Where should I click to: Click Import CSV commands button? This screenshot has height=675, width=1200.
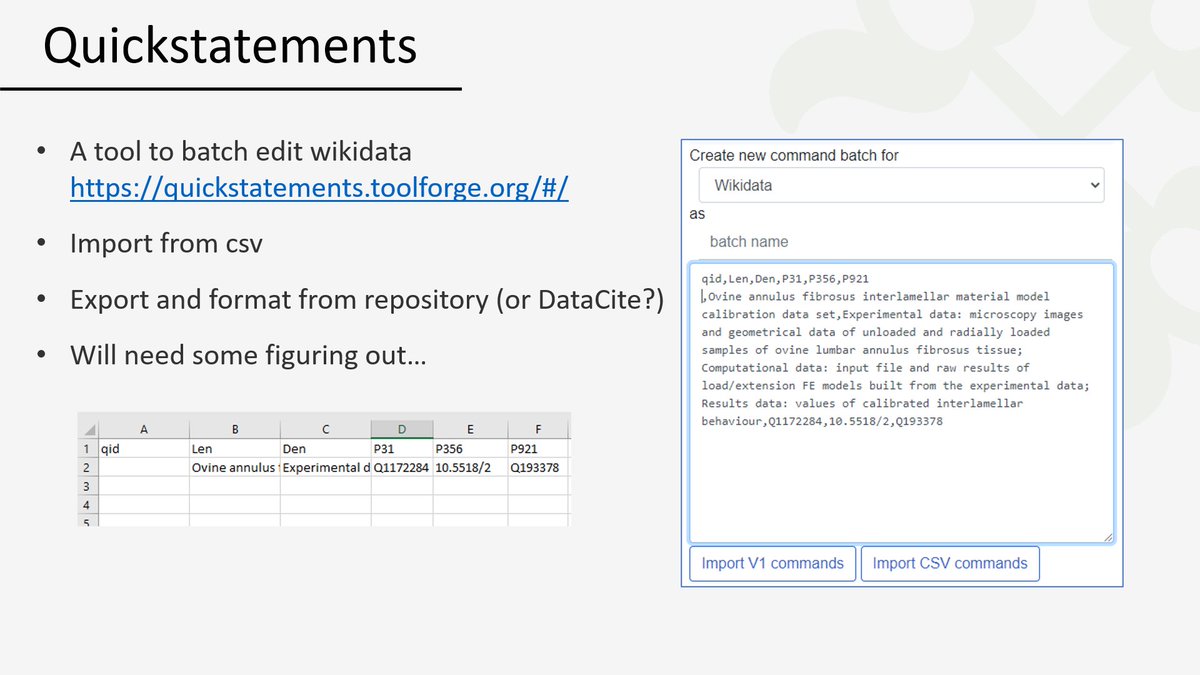pos(950,563)
